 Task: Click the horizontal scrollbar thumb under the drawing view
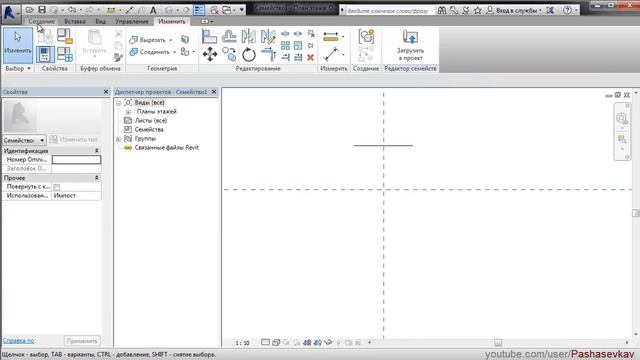pos(498,343)
